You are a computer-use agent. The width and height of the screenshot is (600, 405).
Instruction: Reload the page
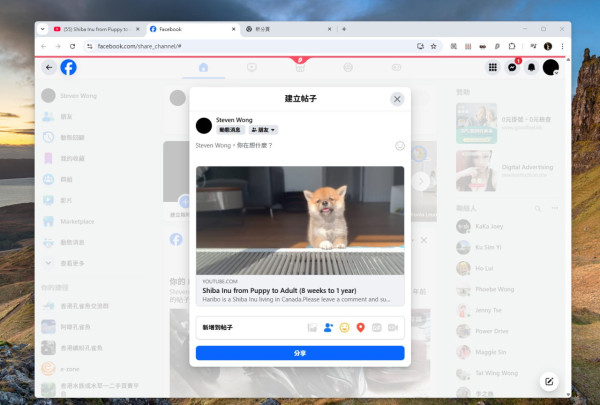pos(72,46)
